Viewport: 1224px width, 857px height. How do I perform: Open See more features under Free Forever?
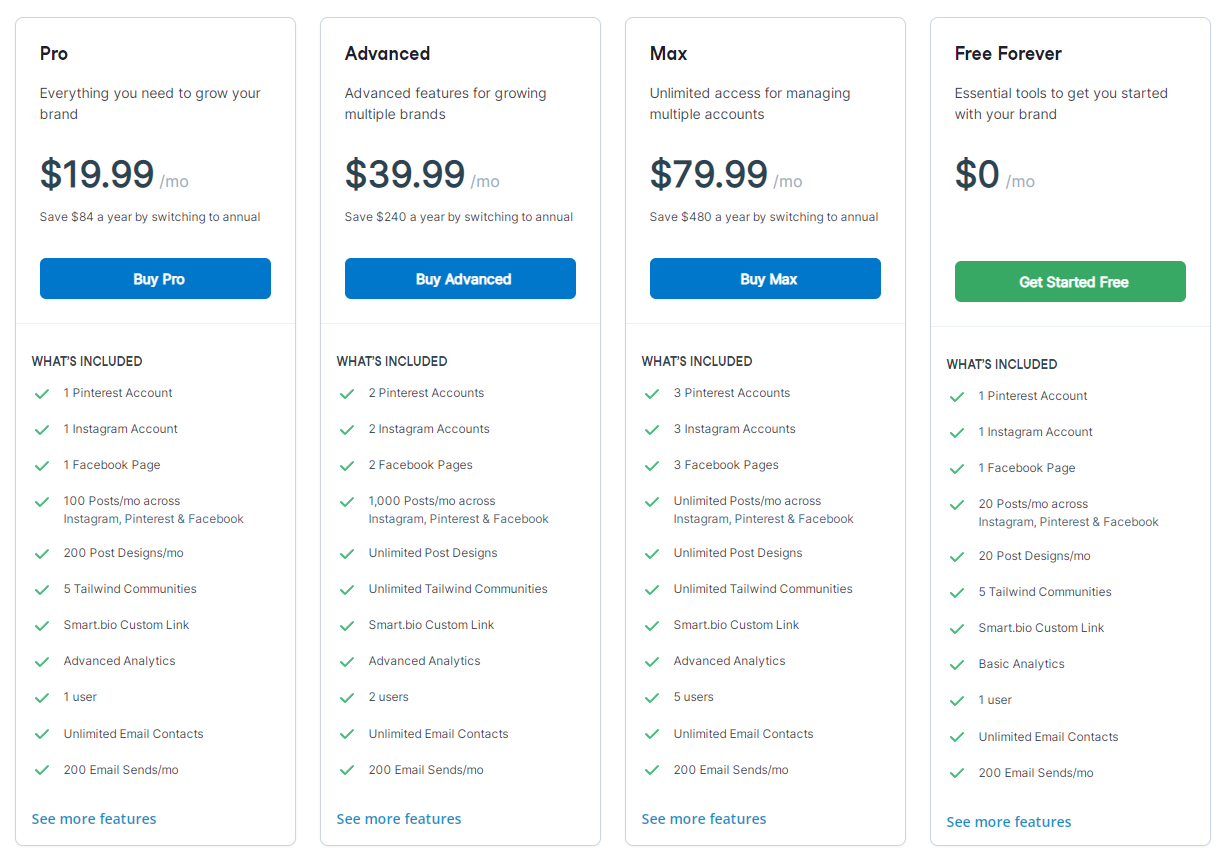tap(1009, 822)
